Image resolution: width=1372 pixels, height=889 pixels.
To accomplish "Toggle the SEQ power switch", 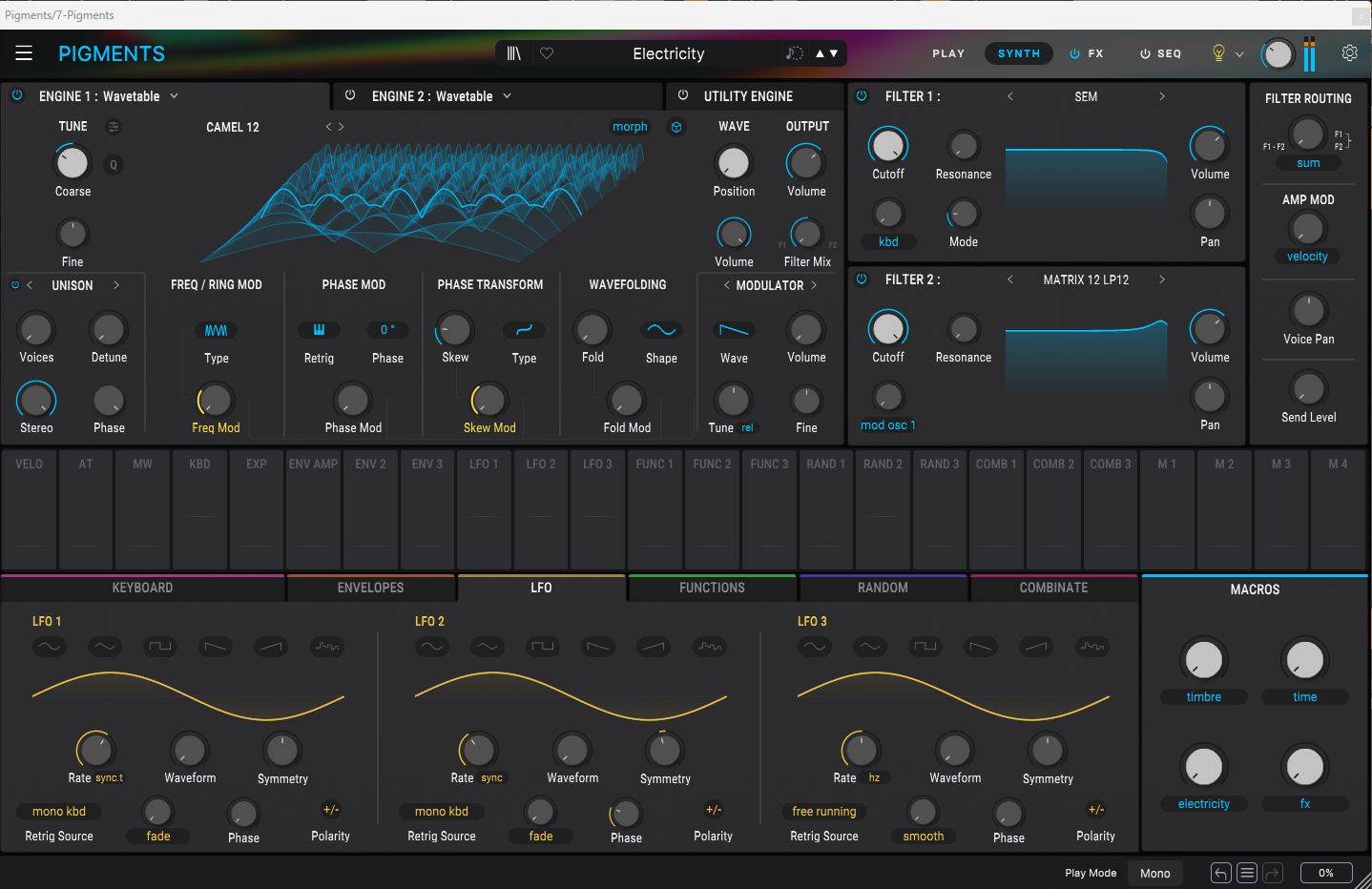I will (1145, 54).
